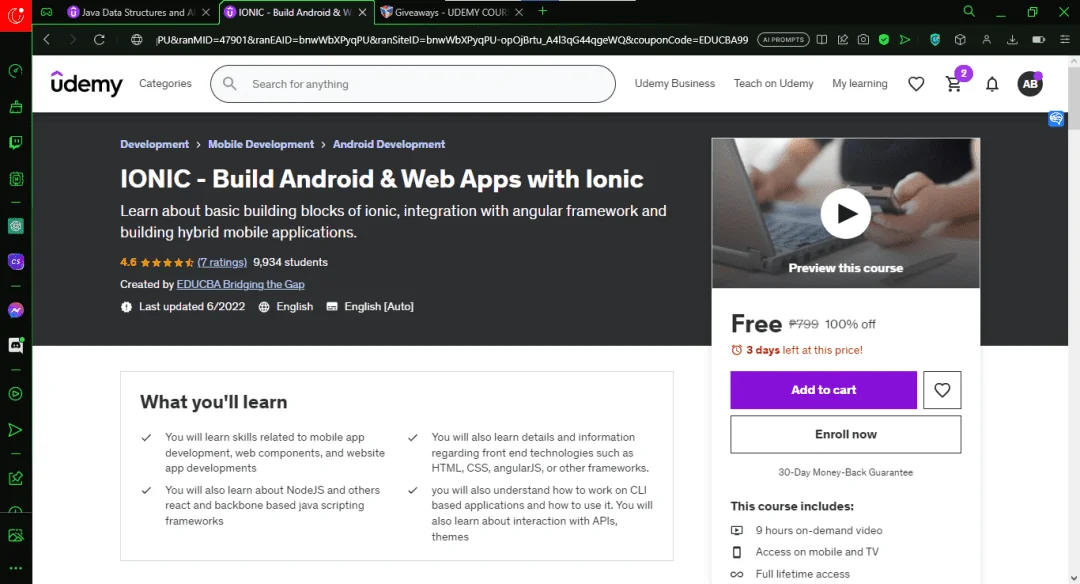The width and height of the screenshot is (1080, 584).
Task: Open the Categories menu
Action: click(x=165, y=83)
